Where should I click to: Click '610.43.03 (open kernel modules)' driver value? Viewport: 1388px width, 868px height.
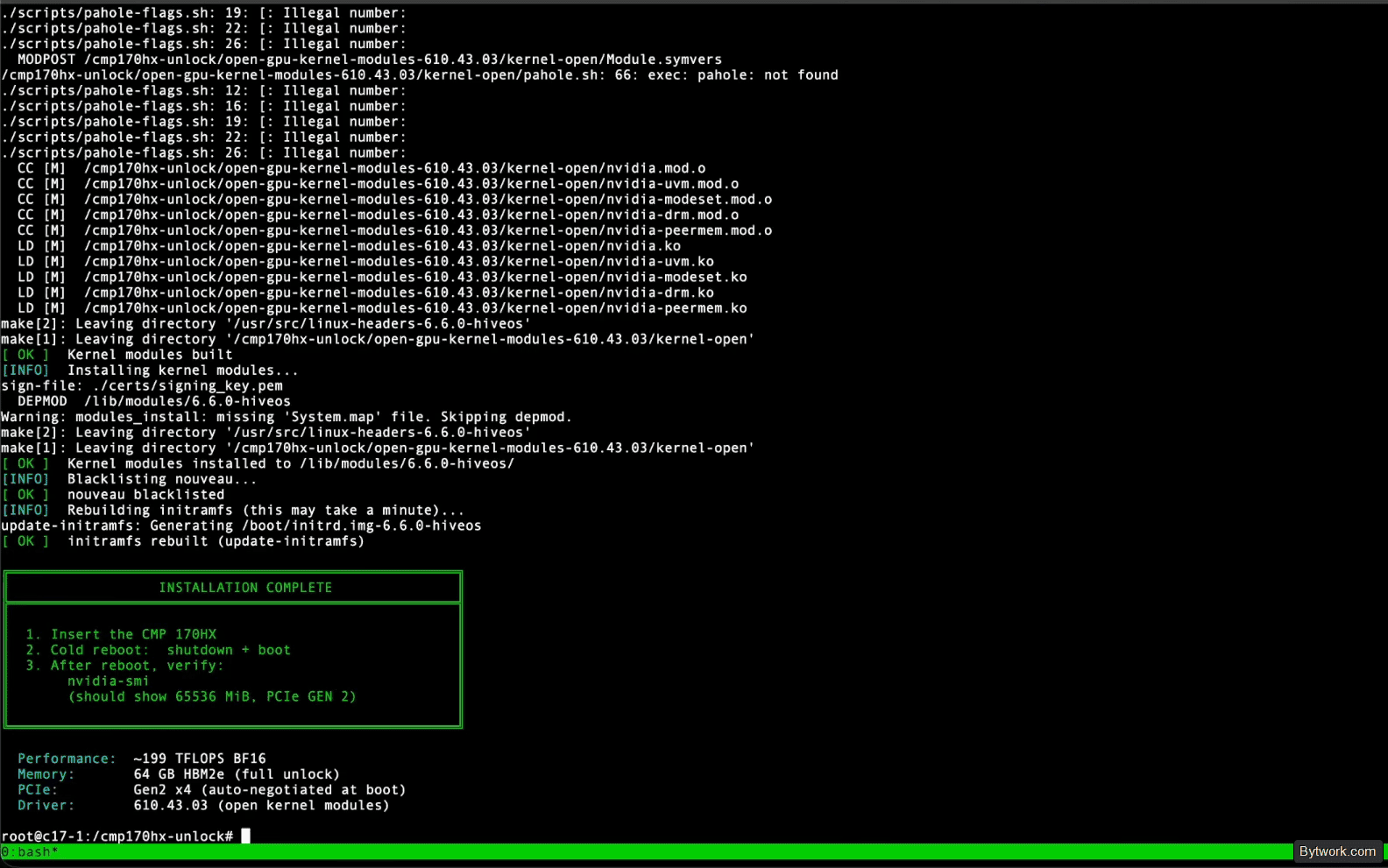pos(261,806)
